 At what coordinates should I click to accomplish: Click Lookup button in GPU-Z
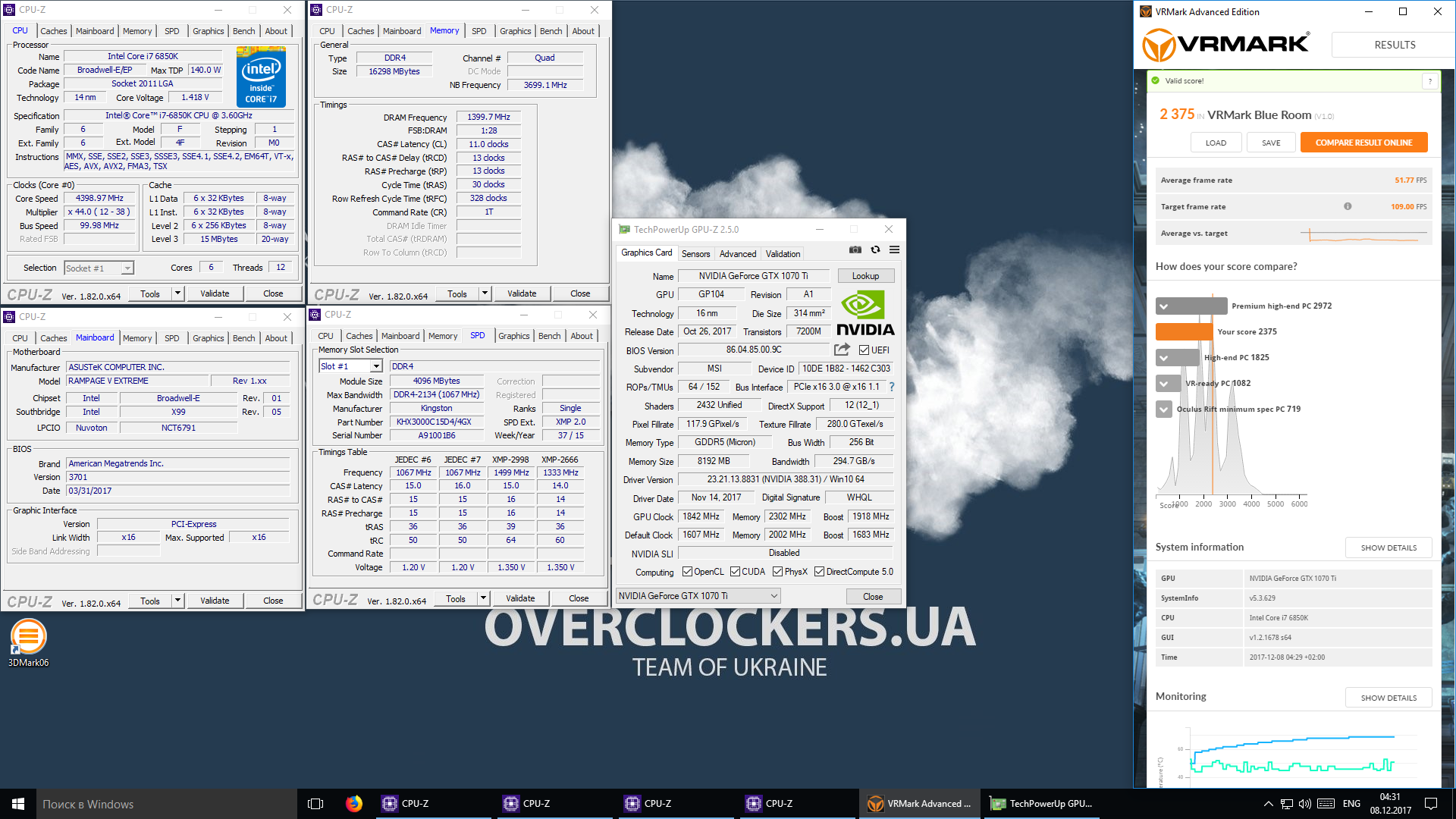tap(865, 276)
